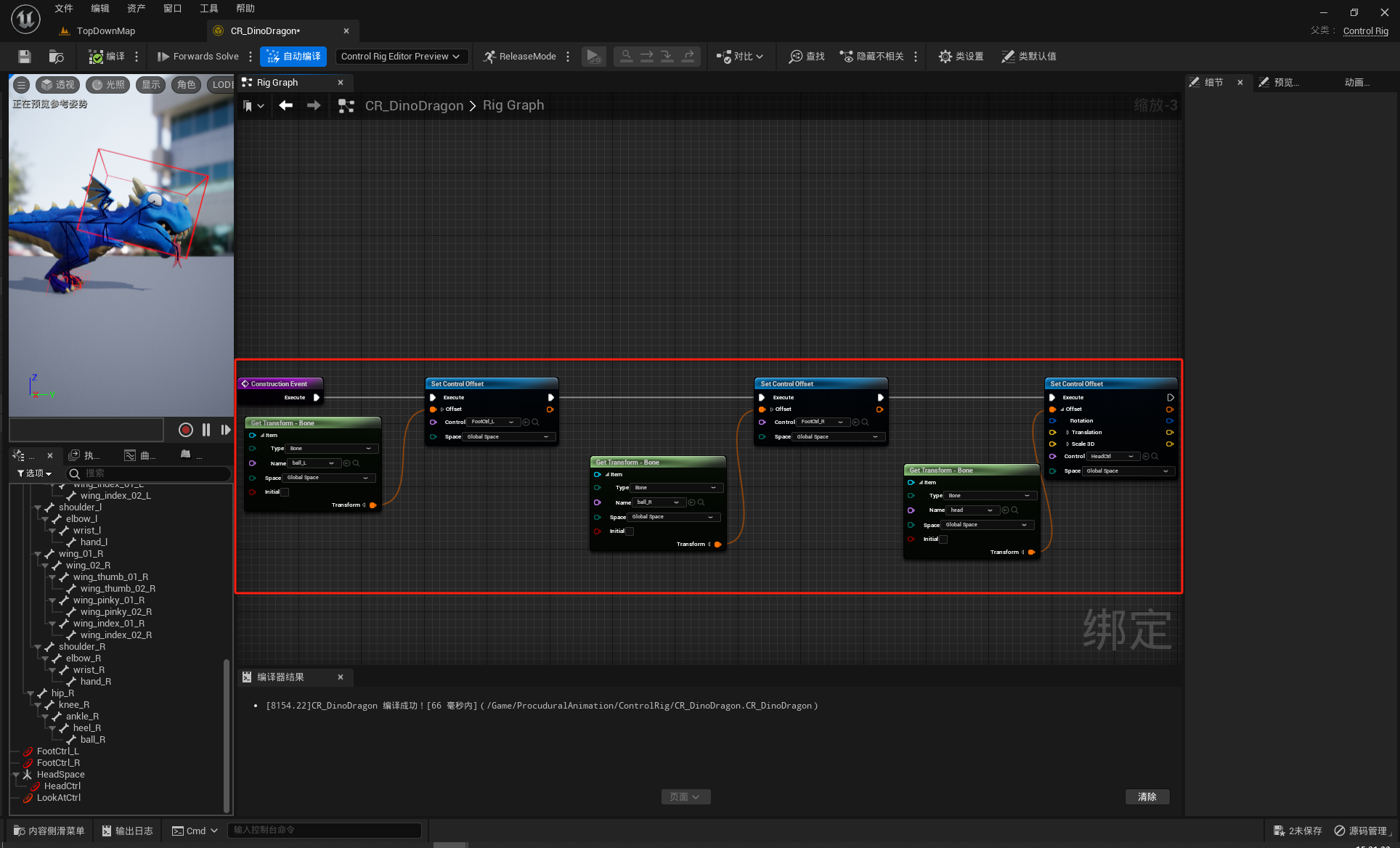Click the Compile (编译) button
Viewport: 1400px width, 848px height.
pos(107,57)
